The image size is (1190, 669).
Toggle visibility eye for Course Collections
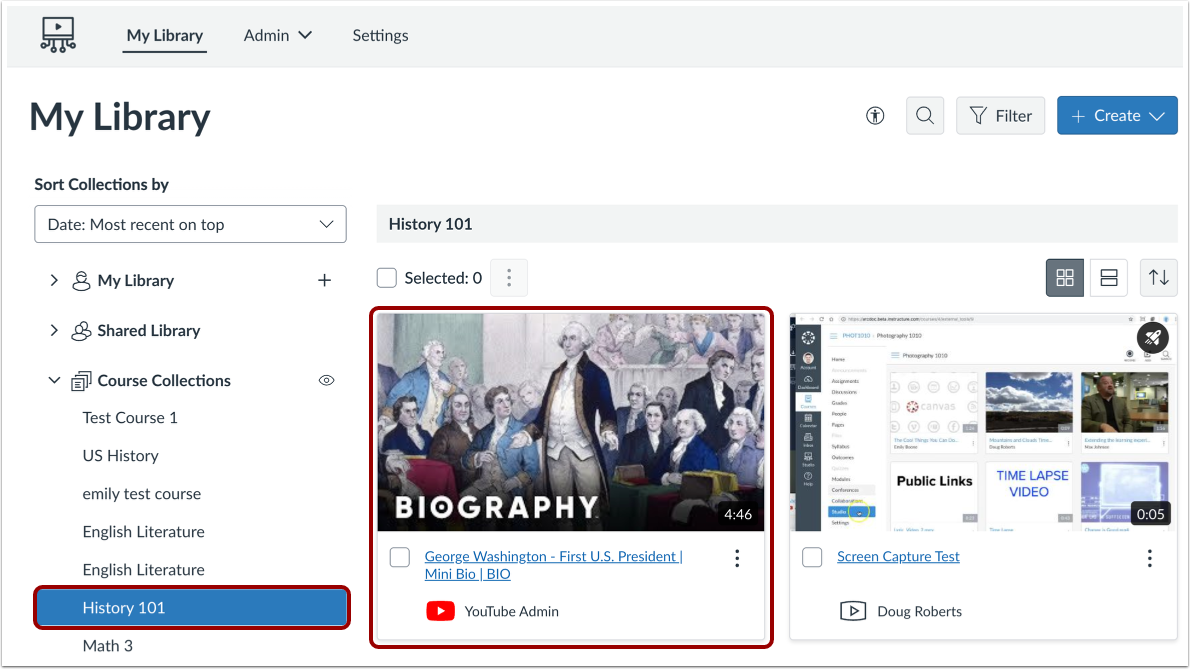(326, 380)
